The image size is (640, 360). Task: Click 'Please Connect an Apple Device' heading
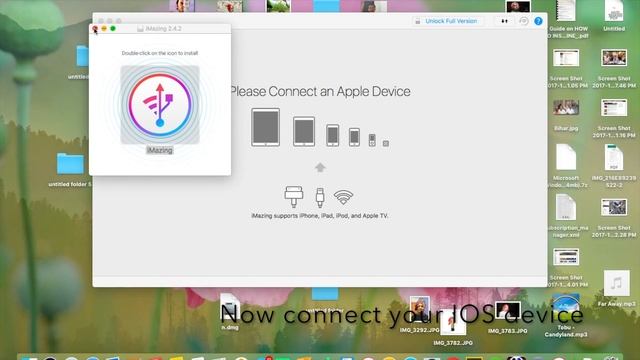tap(320, 91)
